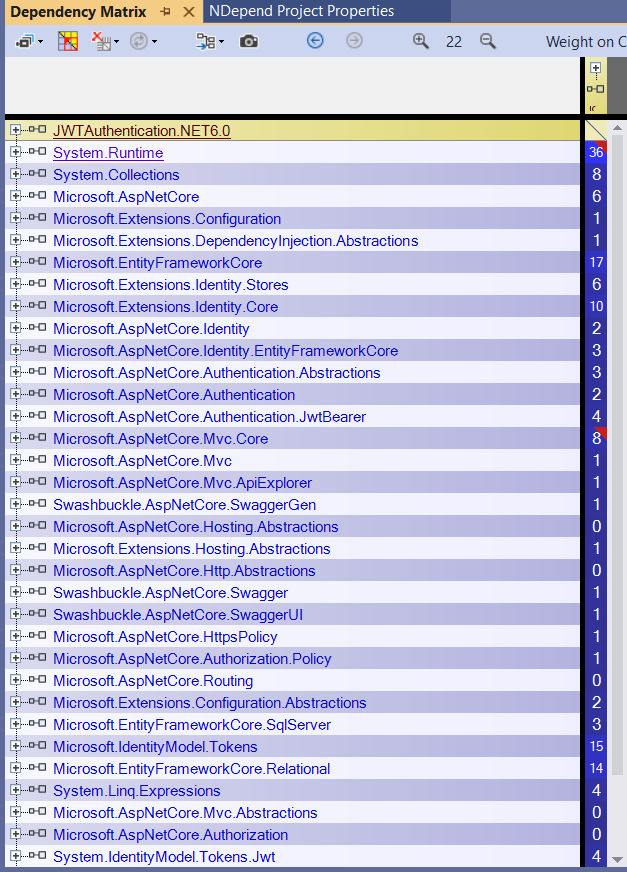Image resolution: width=627 pixels, height=872 pixels.
Task: Click assembly icon beside System.IdentityModel.Tokens.Jwt
Action: tap(37, 855)
